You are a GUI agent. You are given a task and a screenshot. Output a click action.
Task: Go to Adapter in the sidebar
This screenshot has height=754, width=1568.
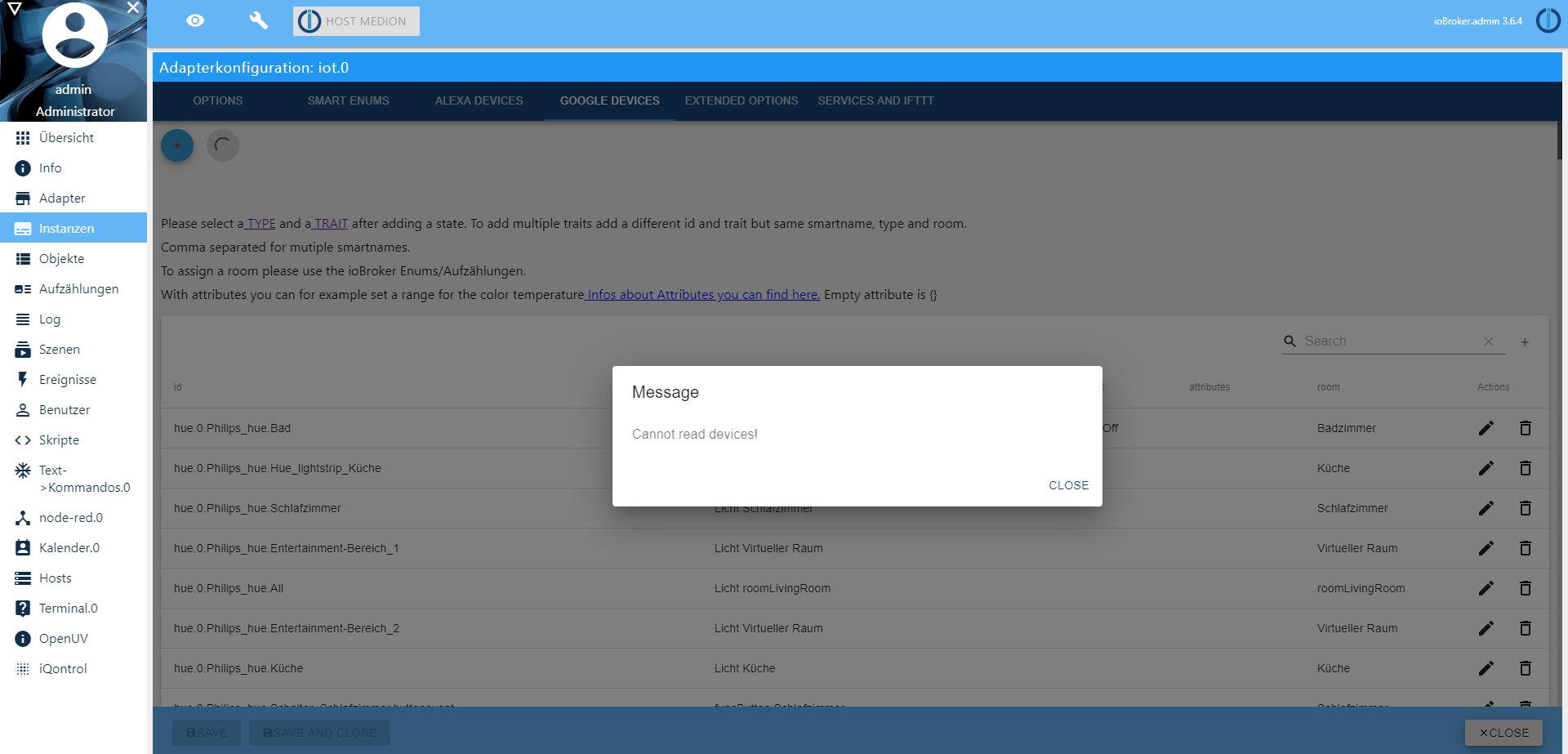coord(73,198)
